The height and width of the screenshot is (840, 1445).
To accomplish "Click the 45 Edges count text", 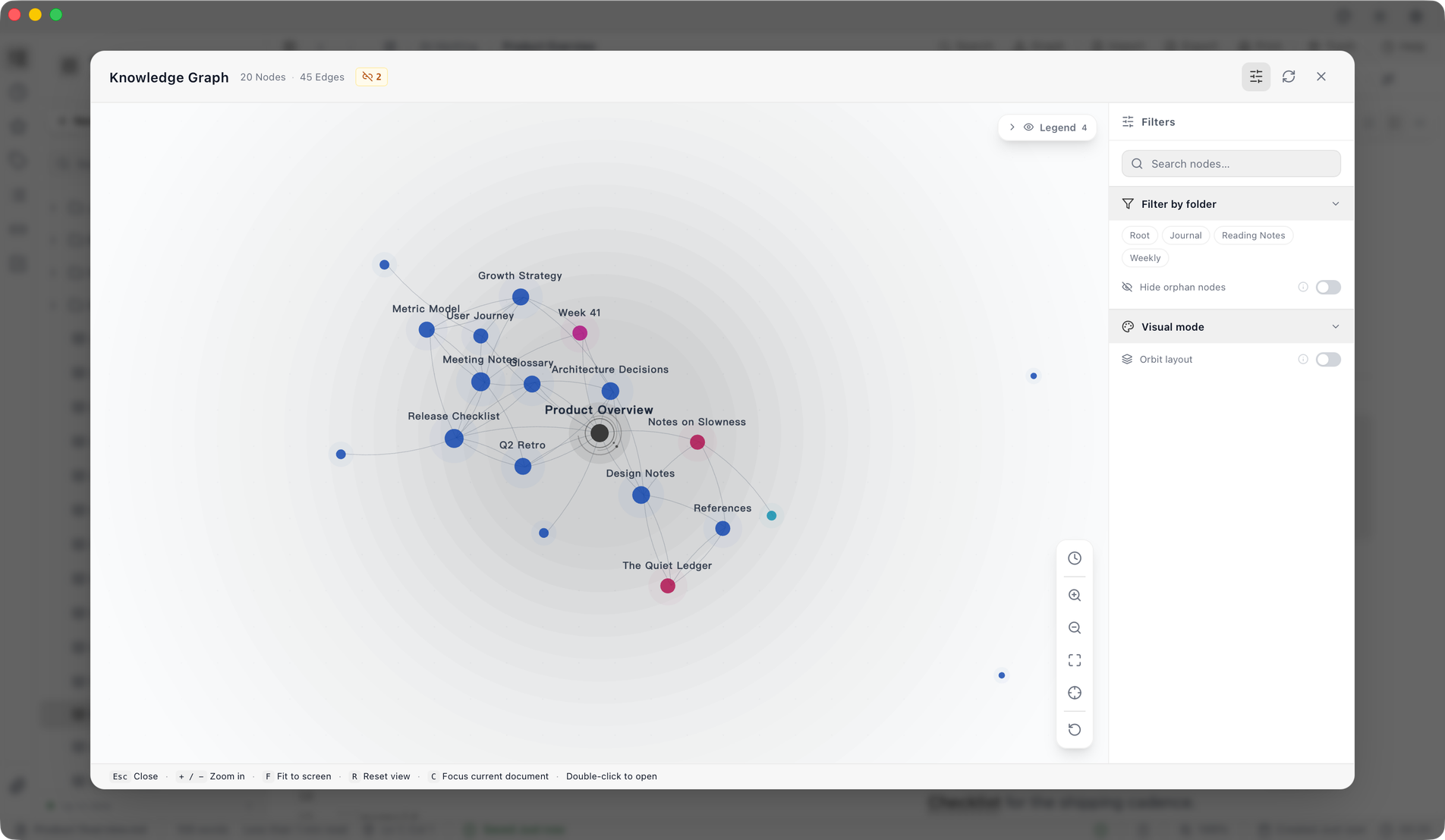I will click(322, 77).
